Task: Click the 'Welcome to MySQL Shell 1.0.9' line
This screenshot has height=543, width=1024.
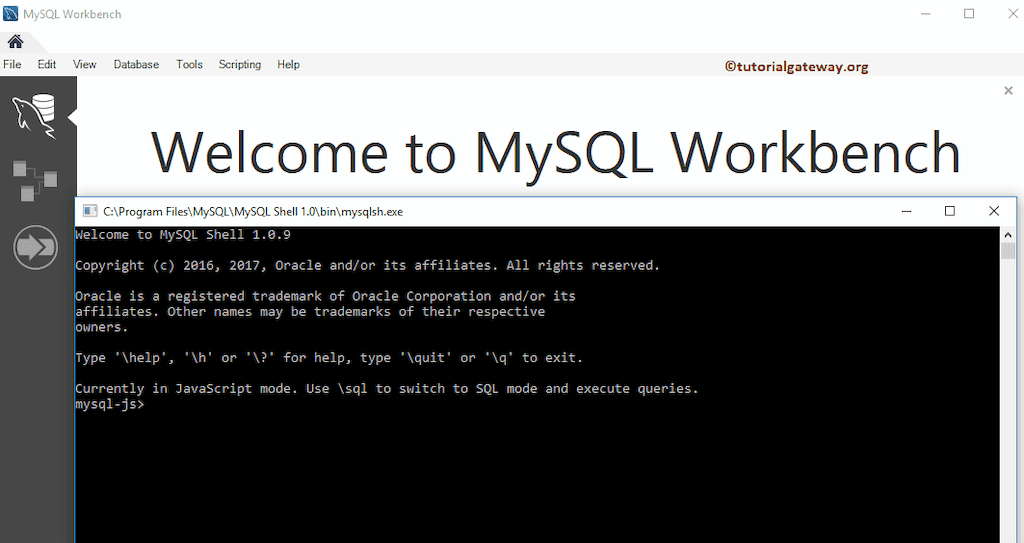Action: point(183,235)
